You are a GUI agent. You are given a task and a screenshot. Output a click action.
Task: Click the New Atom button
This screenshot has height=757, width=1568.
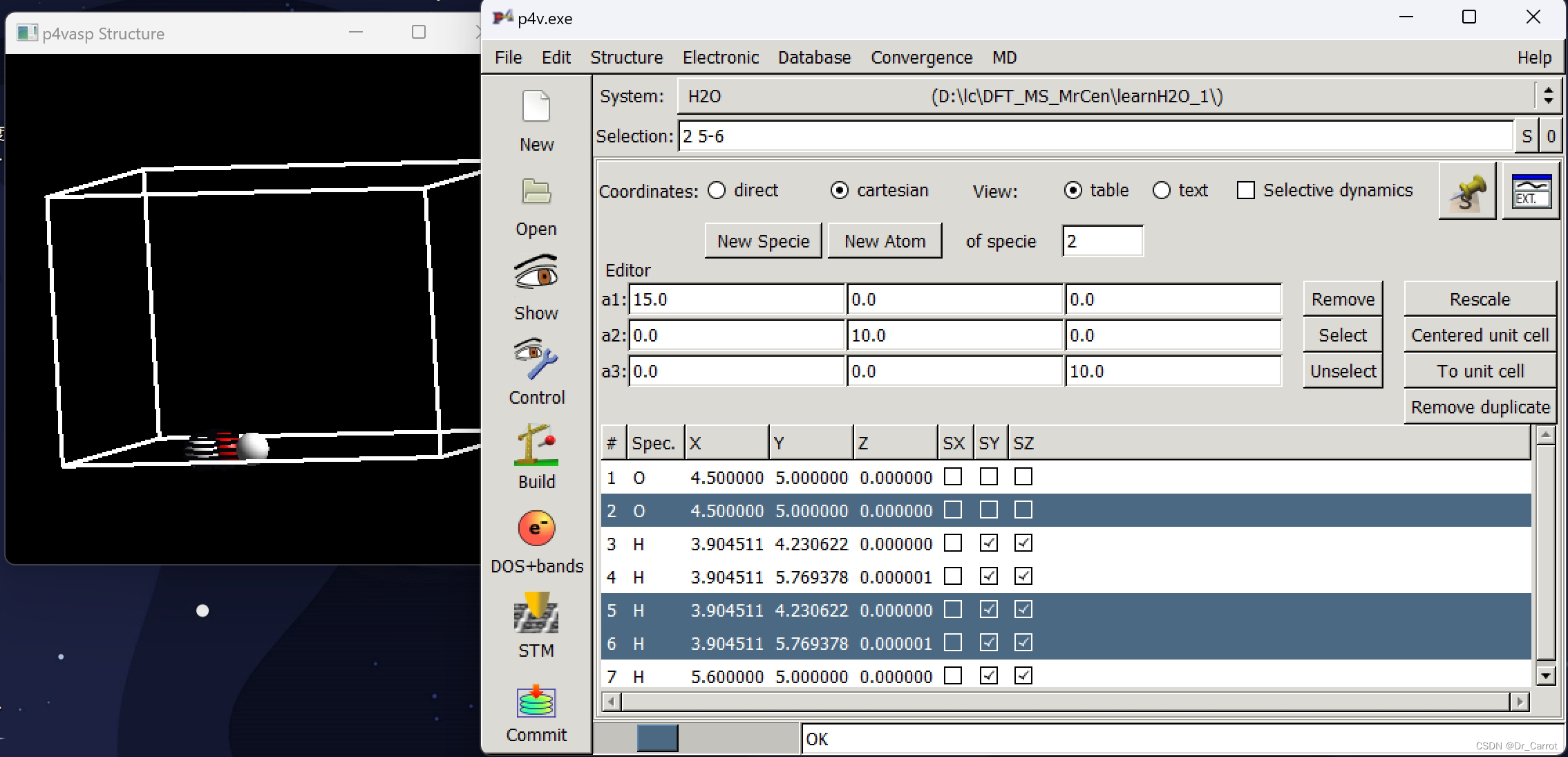[x=885, y=241]
